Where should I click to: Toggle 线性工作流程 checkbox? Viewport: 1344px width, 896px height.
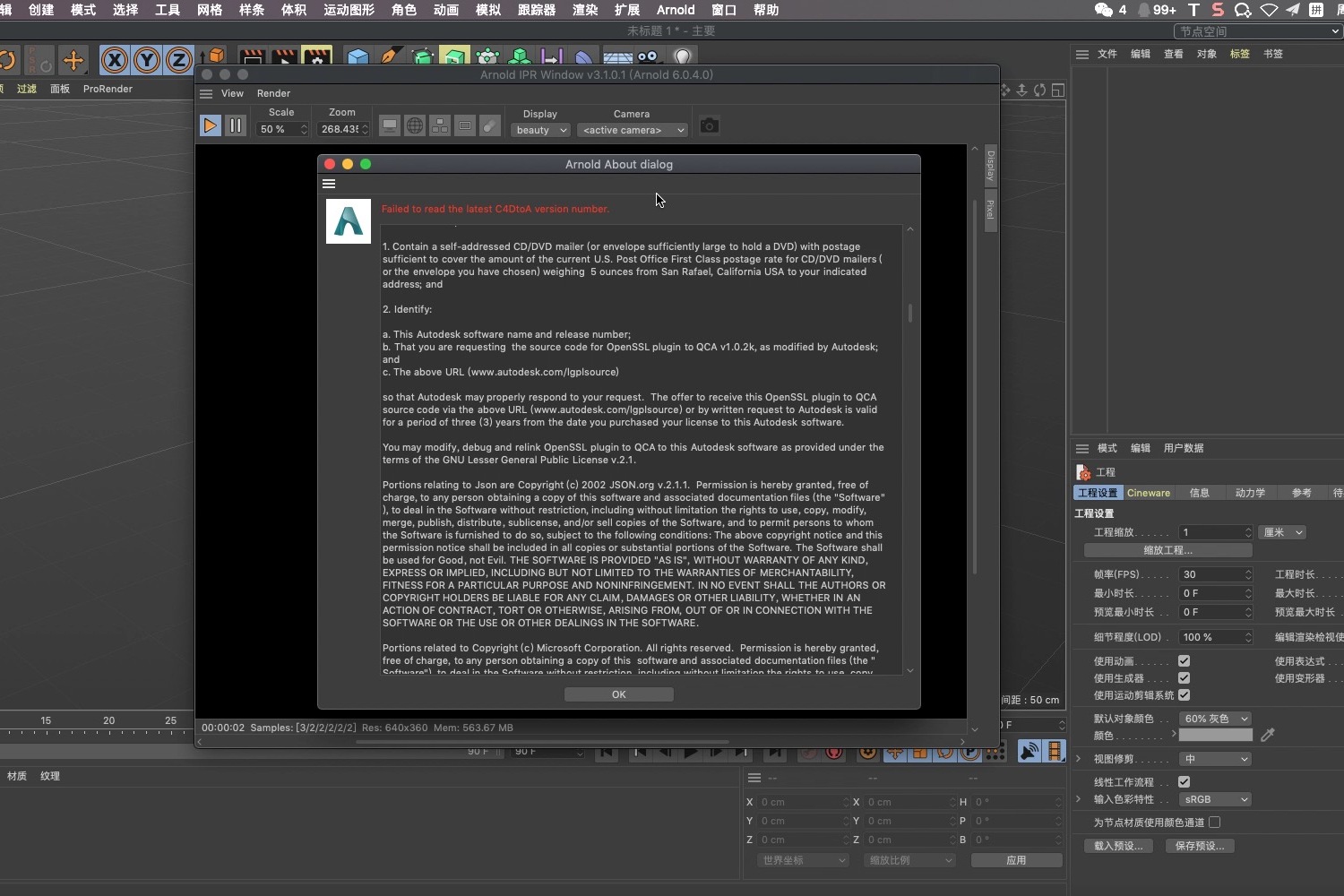[x=1184, y=782]
